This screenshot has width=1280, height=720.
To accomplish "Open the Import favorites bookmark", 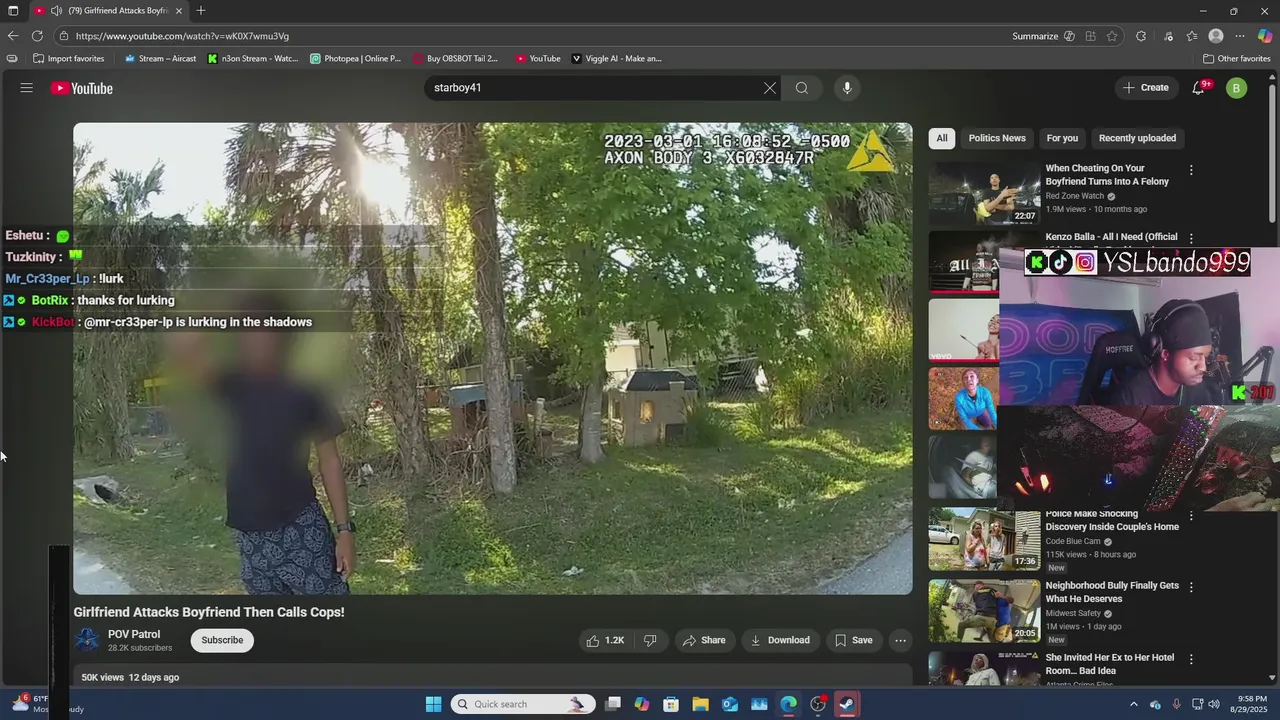I will 68,59.
